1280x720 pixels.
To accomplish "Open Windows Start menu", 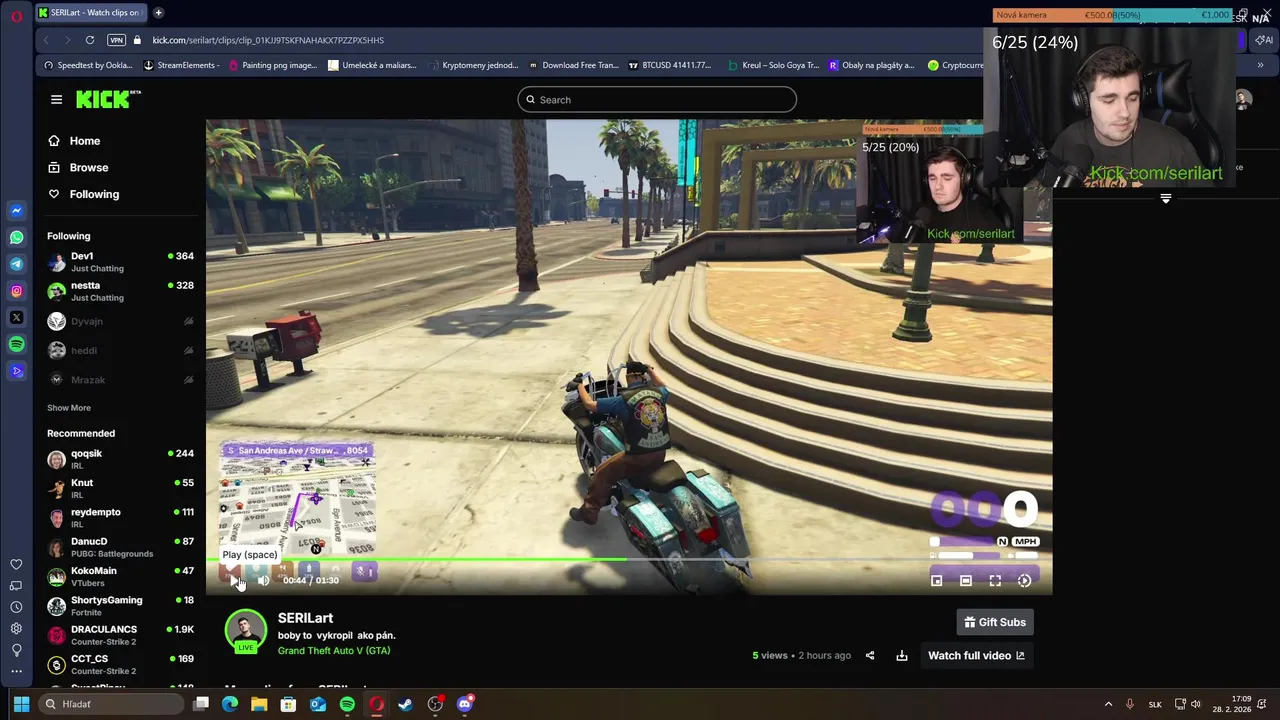I will click(21, 704).
